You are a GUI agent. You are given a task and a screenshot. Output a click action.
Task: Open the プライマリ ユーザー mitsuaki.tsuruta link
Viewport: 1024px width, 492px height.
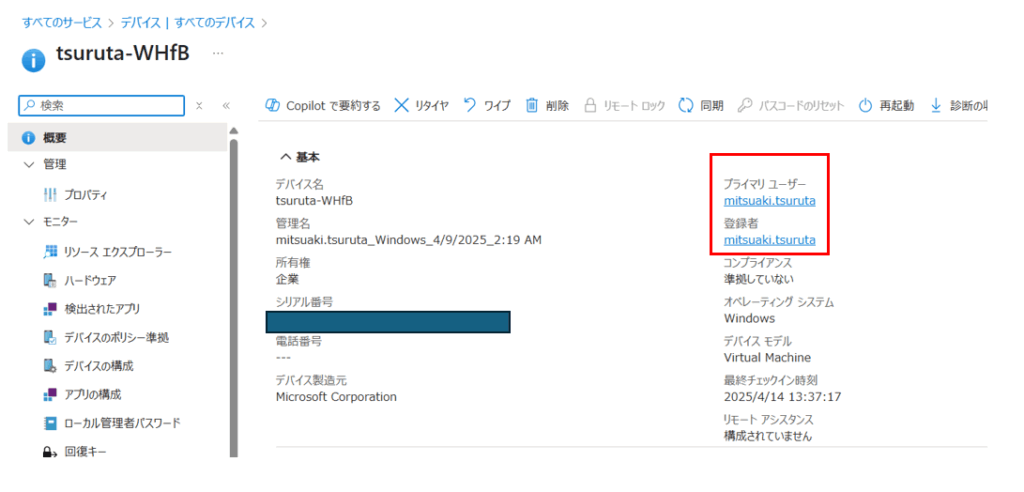(769, 201)
